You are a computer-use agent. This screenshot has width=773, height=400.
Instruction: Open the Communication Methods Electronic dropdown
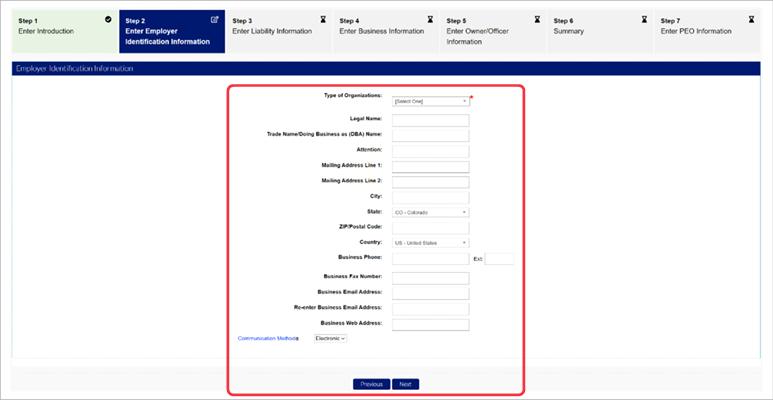tap(330, 339)
